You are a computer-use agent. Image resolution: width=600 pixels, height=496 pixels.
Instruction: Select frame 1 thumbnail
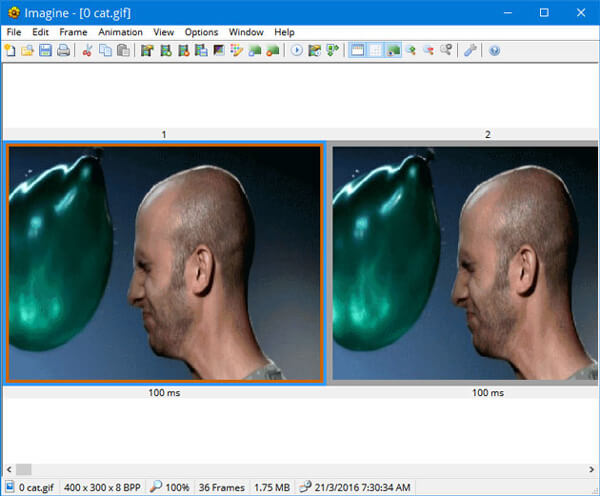164,263
